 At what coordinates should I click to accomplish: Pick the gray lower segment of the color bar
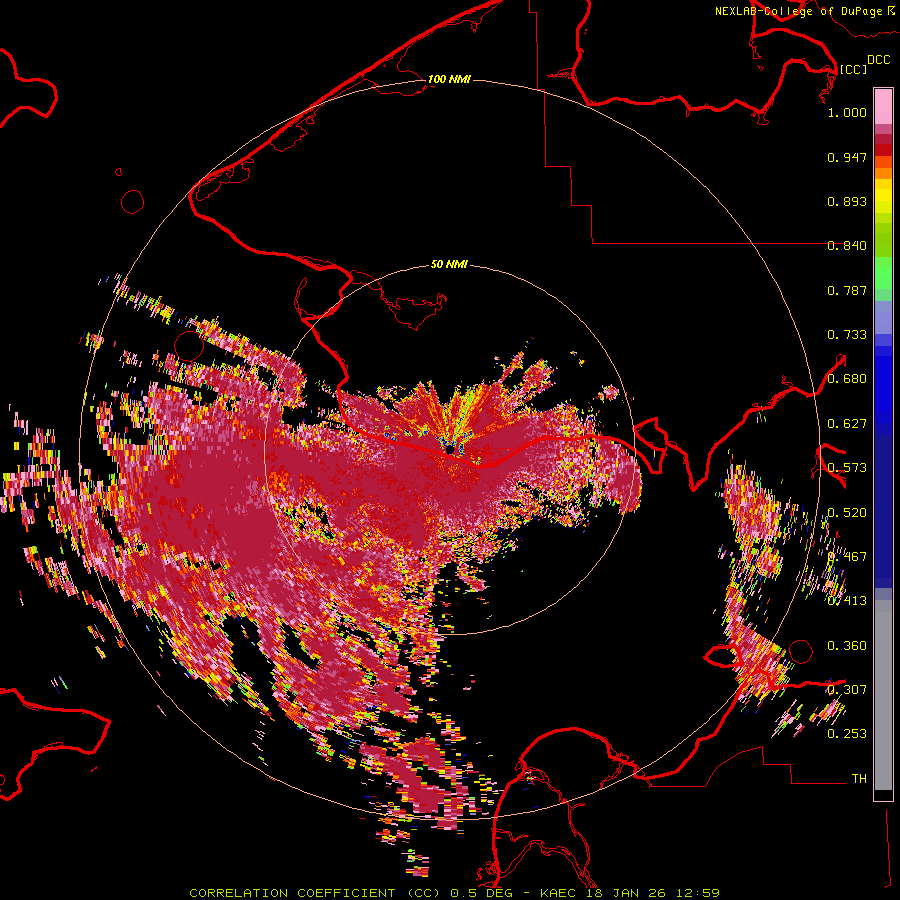(883, 700)
